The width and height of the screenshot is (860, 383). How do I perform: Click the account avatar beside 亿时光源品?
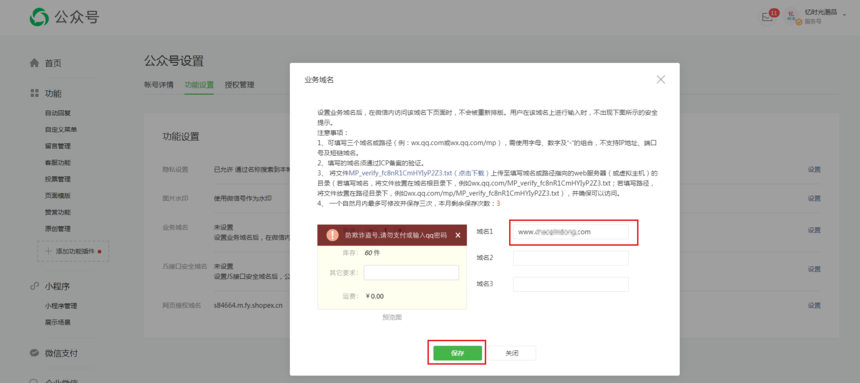pos(791,17)
